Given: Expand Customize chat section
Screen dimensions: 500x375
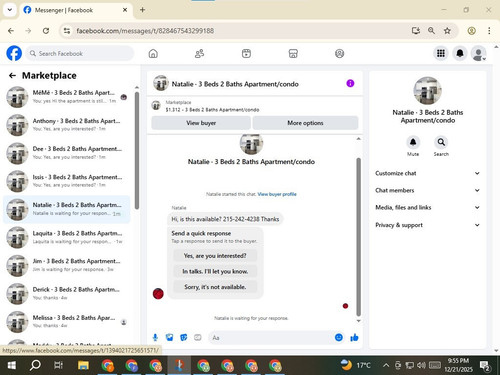Looking at the screenshot, I should click(428, 173).
